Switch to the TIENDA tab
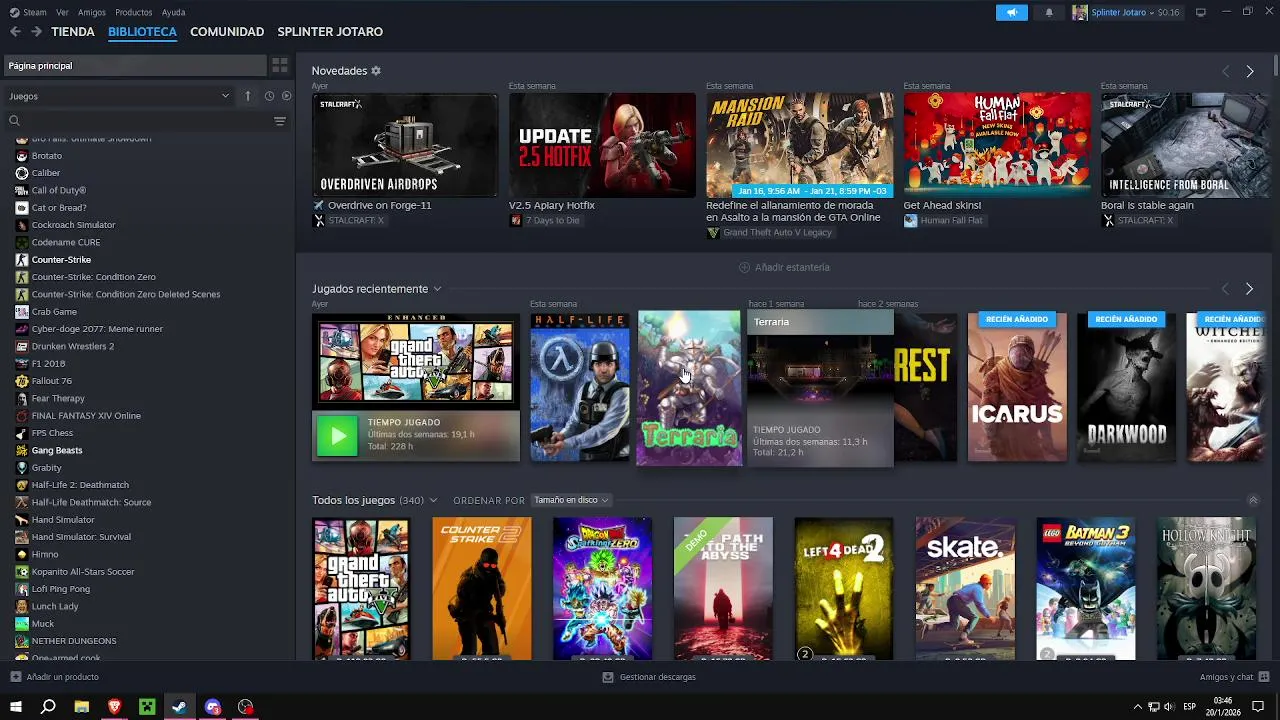Image resolution: width=1280 pixels, height=720 pixels. [x=73, y=32]
